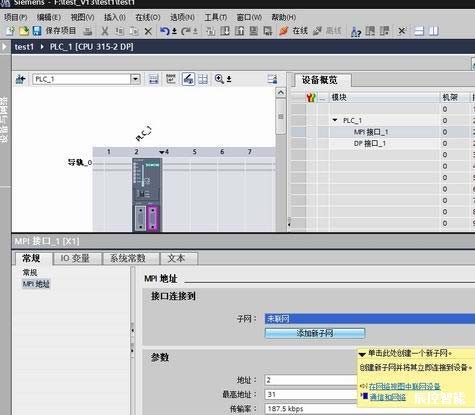Follow the 通信和网络 help link
Image resolution: width=476 pixels, height=415 pixels.
[x=387, y=397]
